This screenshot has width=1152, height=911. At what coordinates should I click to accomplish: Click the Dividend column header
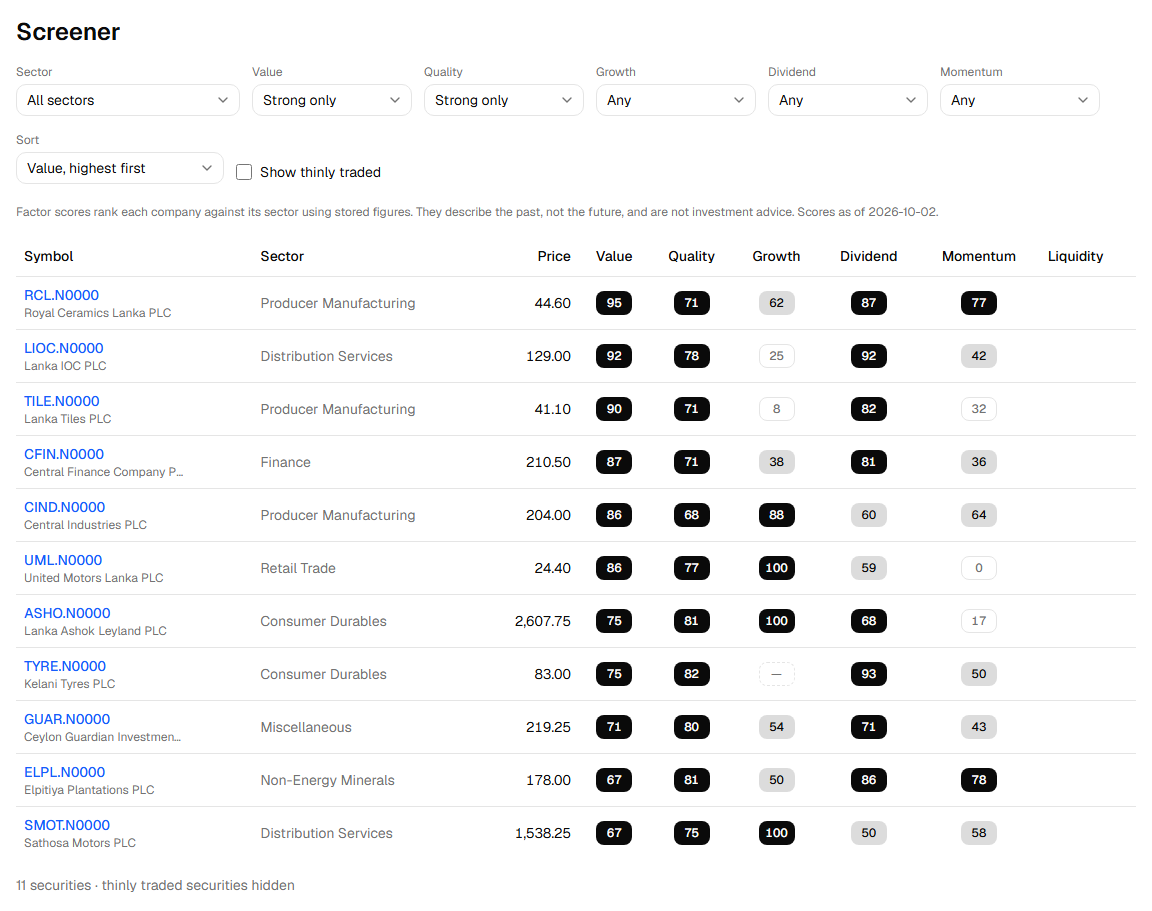point(868,256)
